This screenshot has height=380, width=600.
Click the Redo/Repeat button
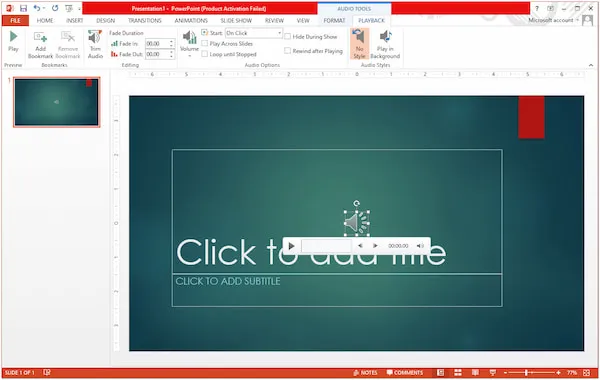(55, 8)
